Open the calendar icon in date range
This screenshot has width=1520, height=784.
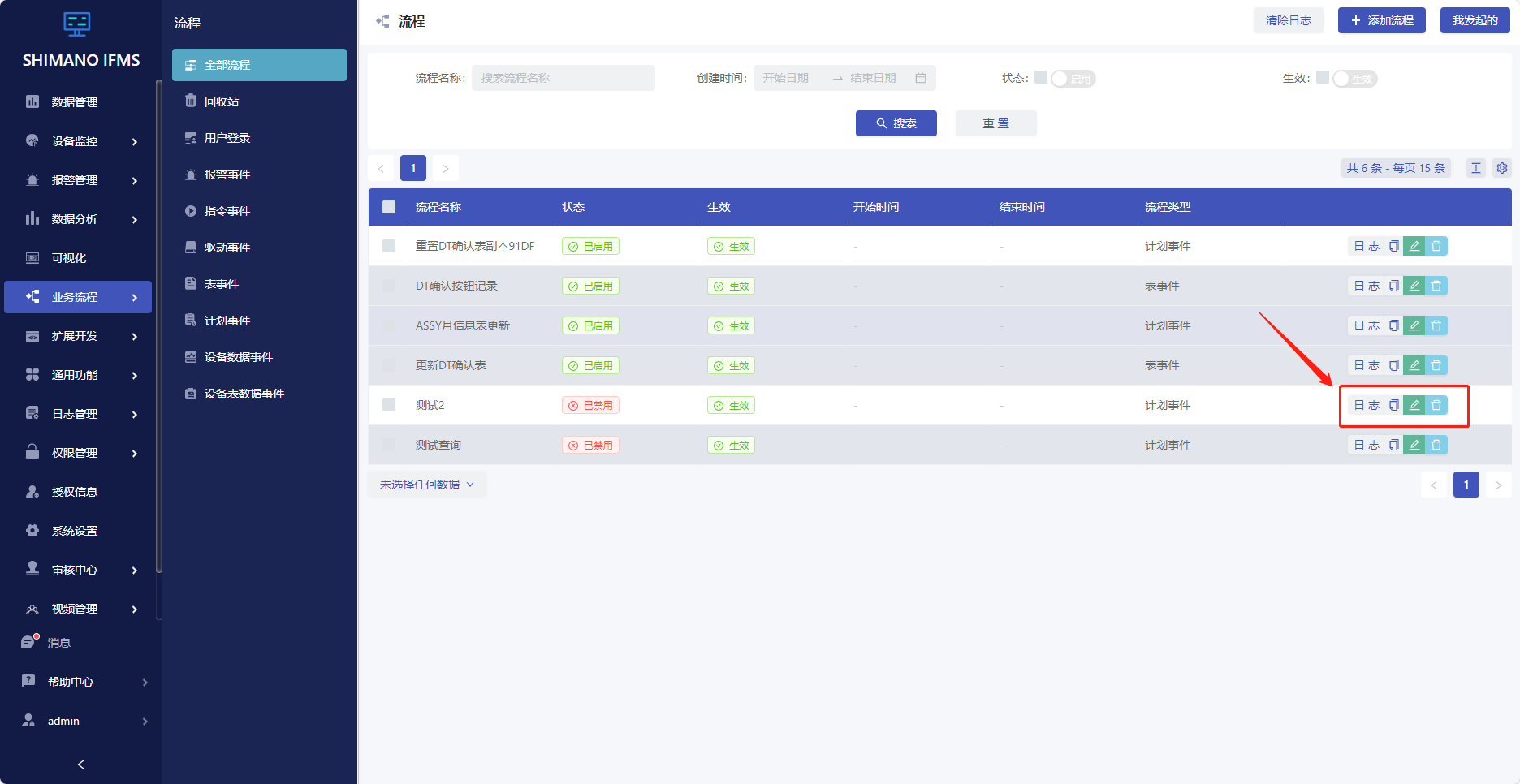click(x=921, y=78)
